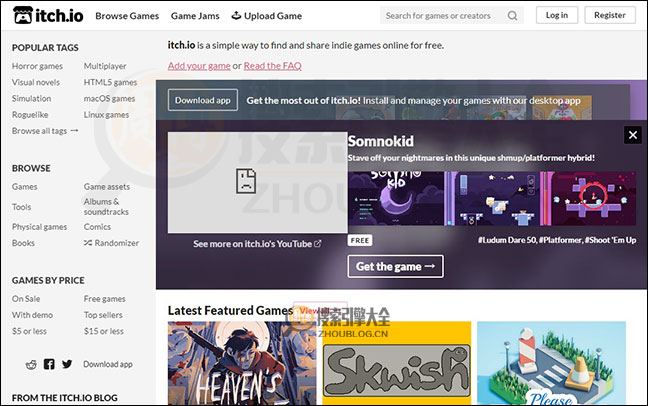Viewport: 648px width, 406px height.
Task: Open the Twitter social icon
Action: 67,364
